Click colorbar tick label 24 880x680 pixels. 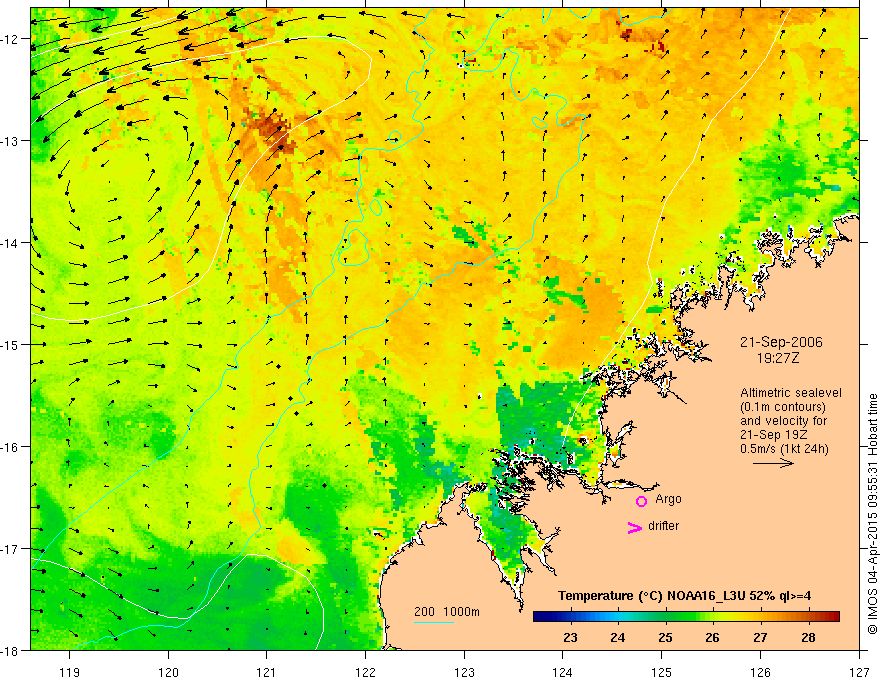pos(618,638)
